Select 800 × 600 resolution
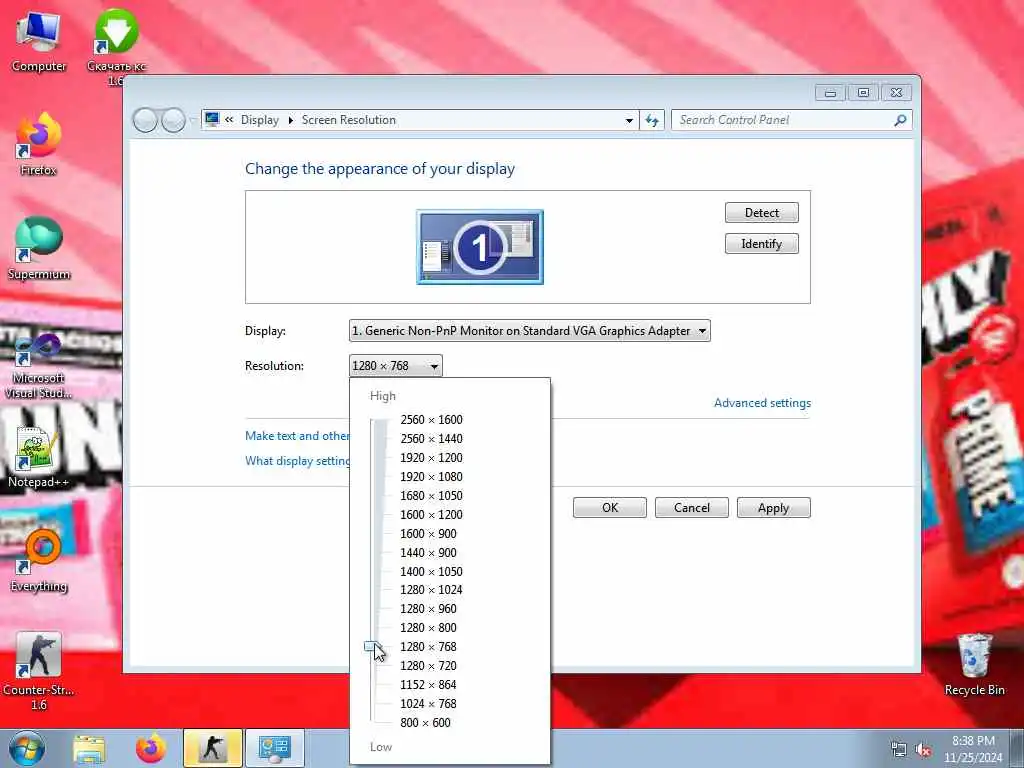Image resolution: width=1024 pixels, height=768 pixels. click(425, 722)
